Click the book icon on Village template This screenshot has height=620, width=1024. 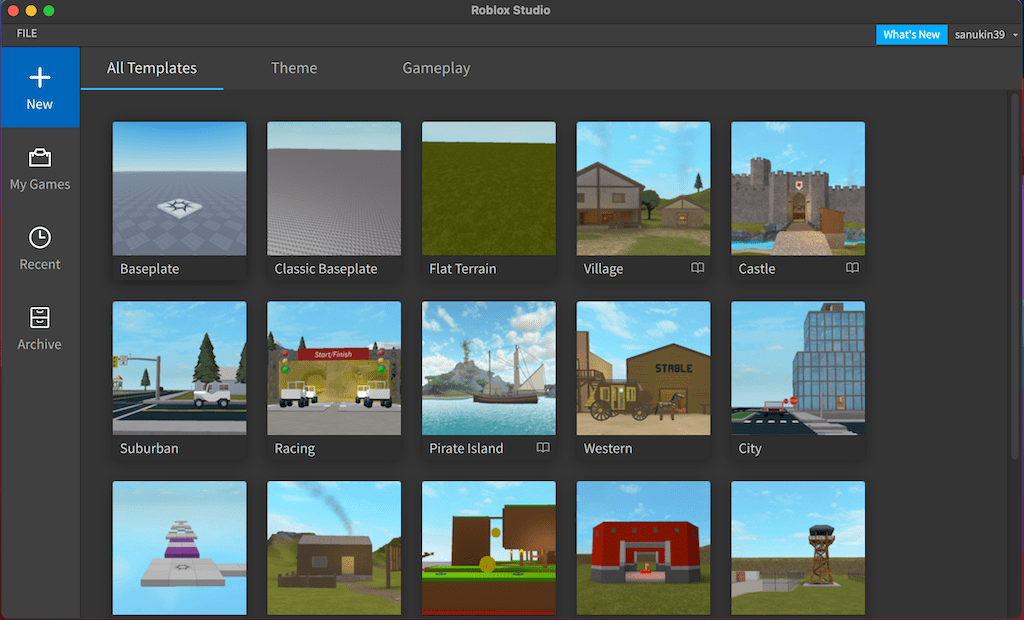coord(697,268)
